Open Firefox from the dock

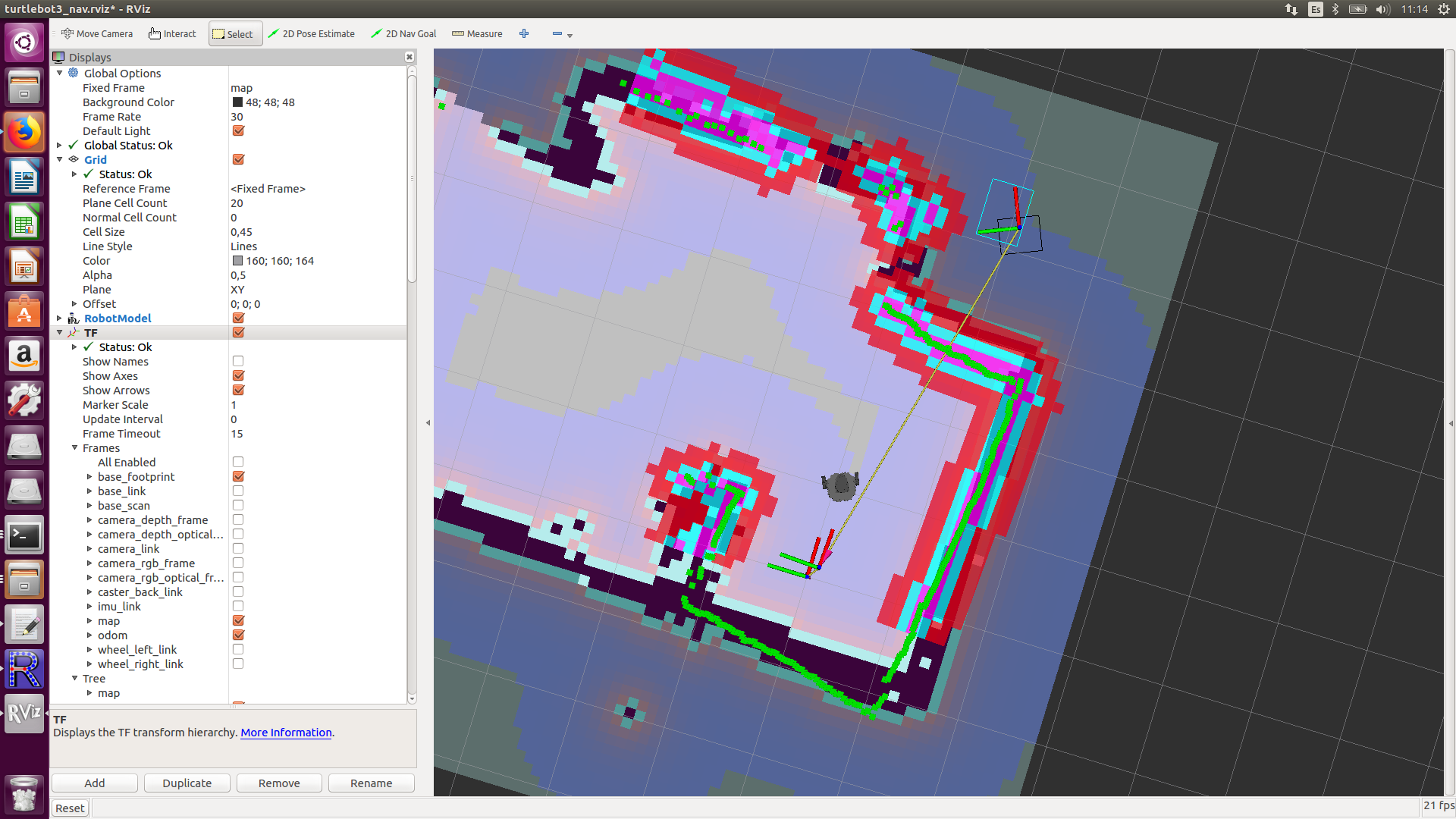pyautogui.click(x=24, y=133)
